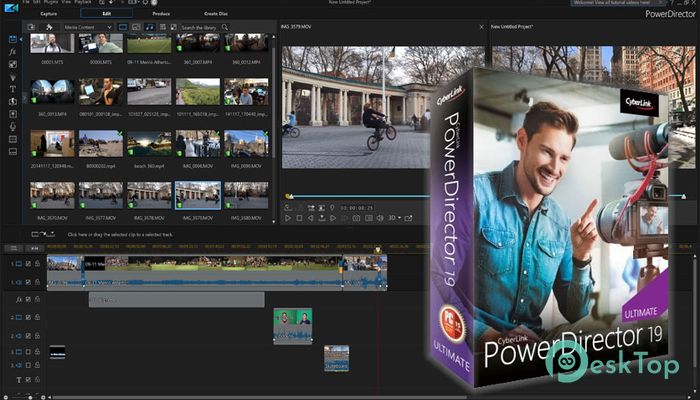Open the Playback menu
Image resolution: width=700 pixels, height=400 pixels.
click(83, 2)
